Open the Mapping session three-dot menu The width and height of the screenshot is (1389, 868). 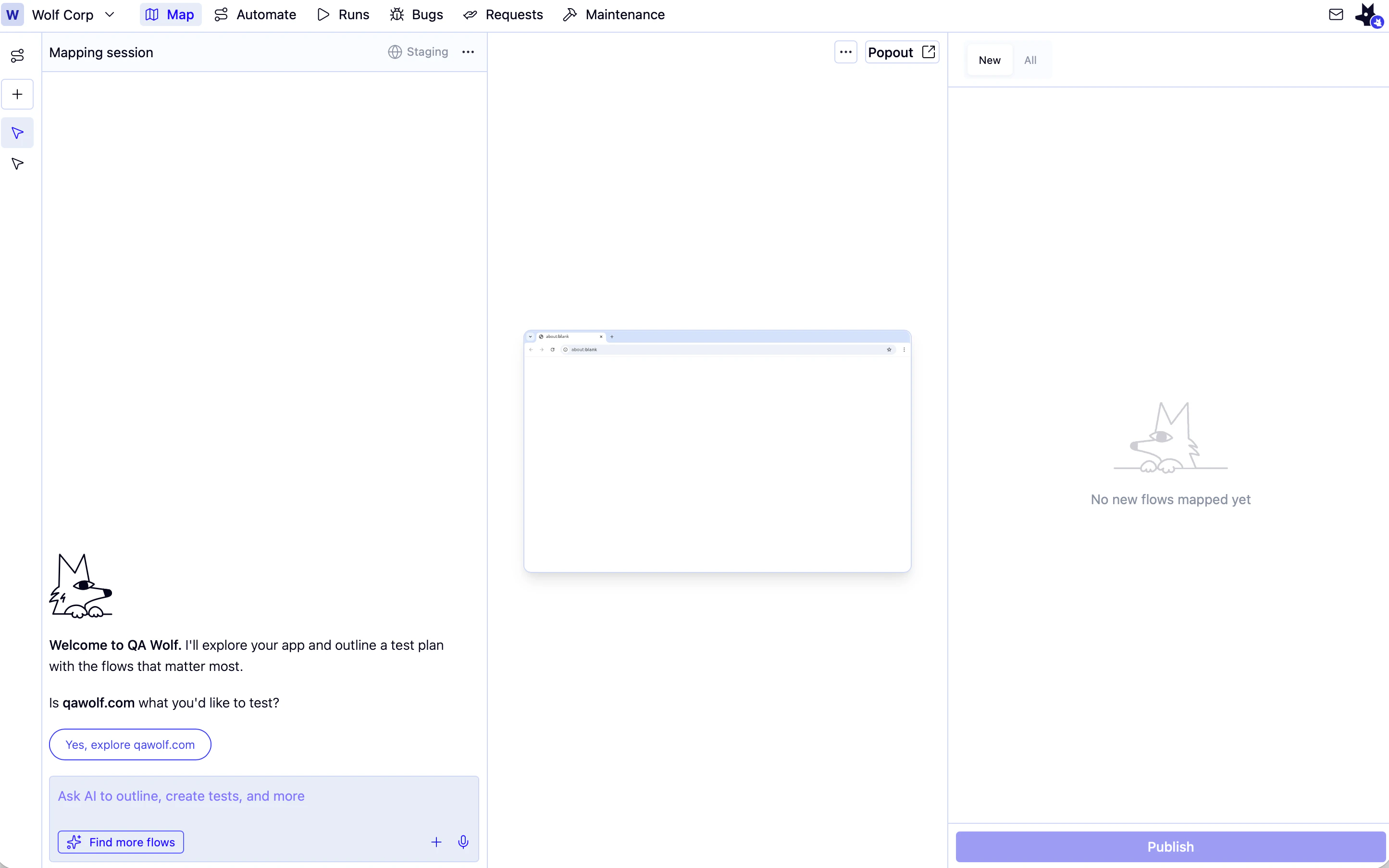(468, 52)
